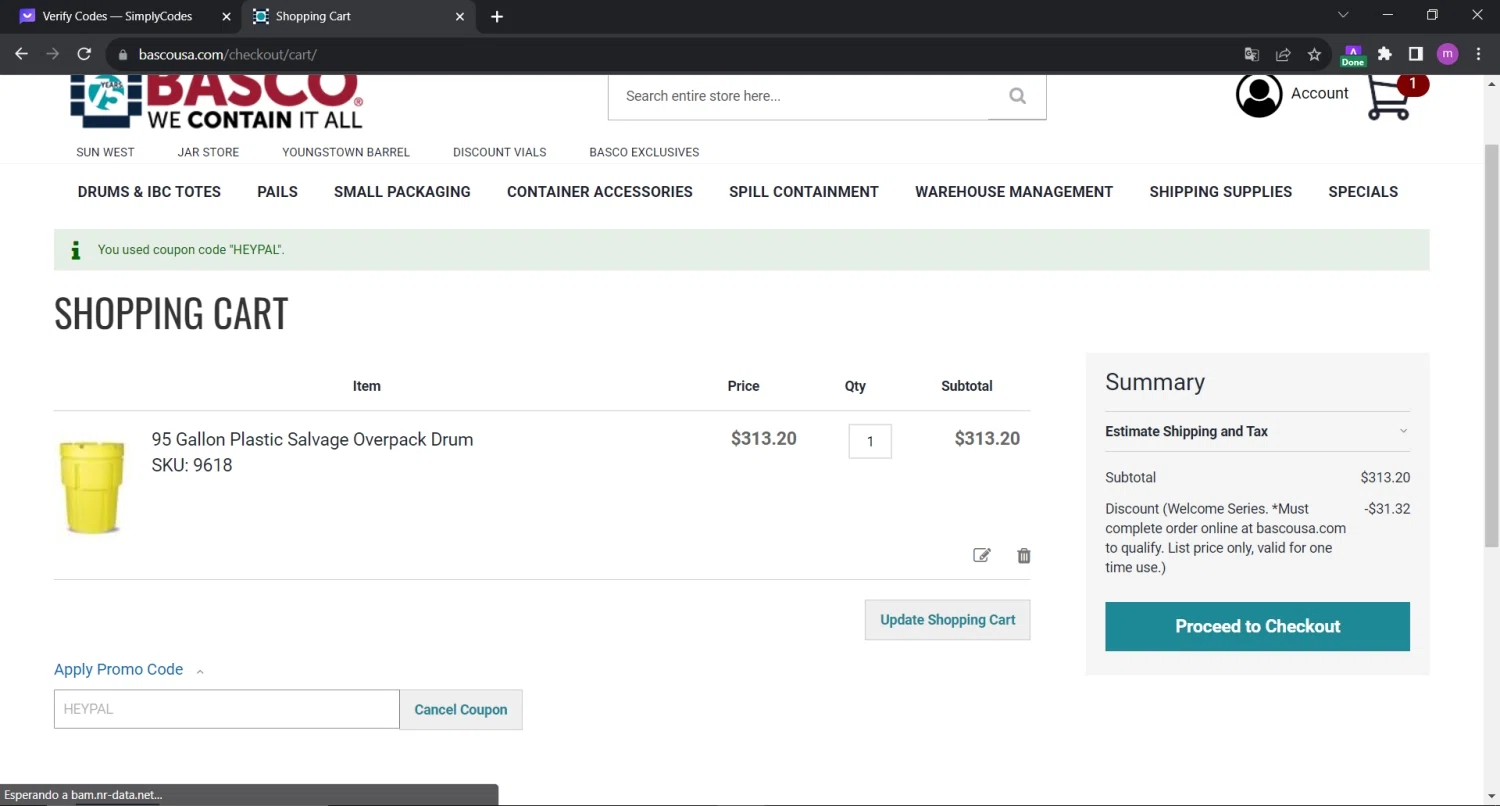1500x806 pixels.
Task: Open the Shipping Supplies menu
Action: coord(1221,192)
